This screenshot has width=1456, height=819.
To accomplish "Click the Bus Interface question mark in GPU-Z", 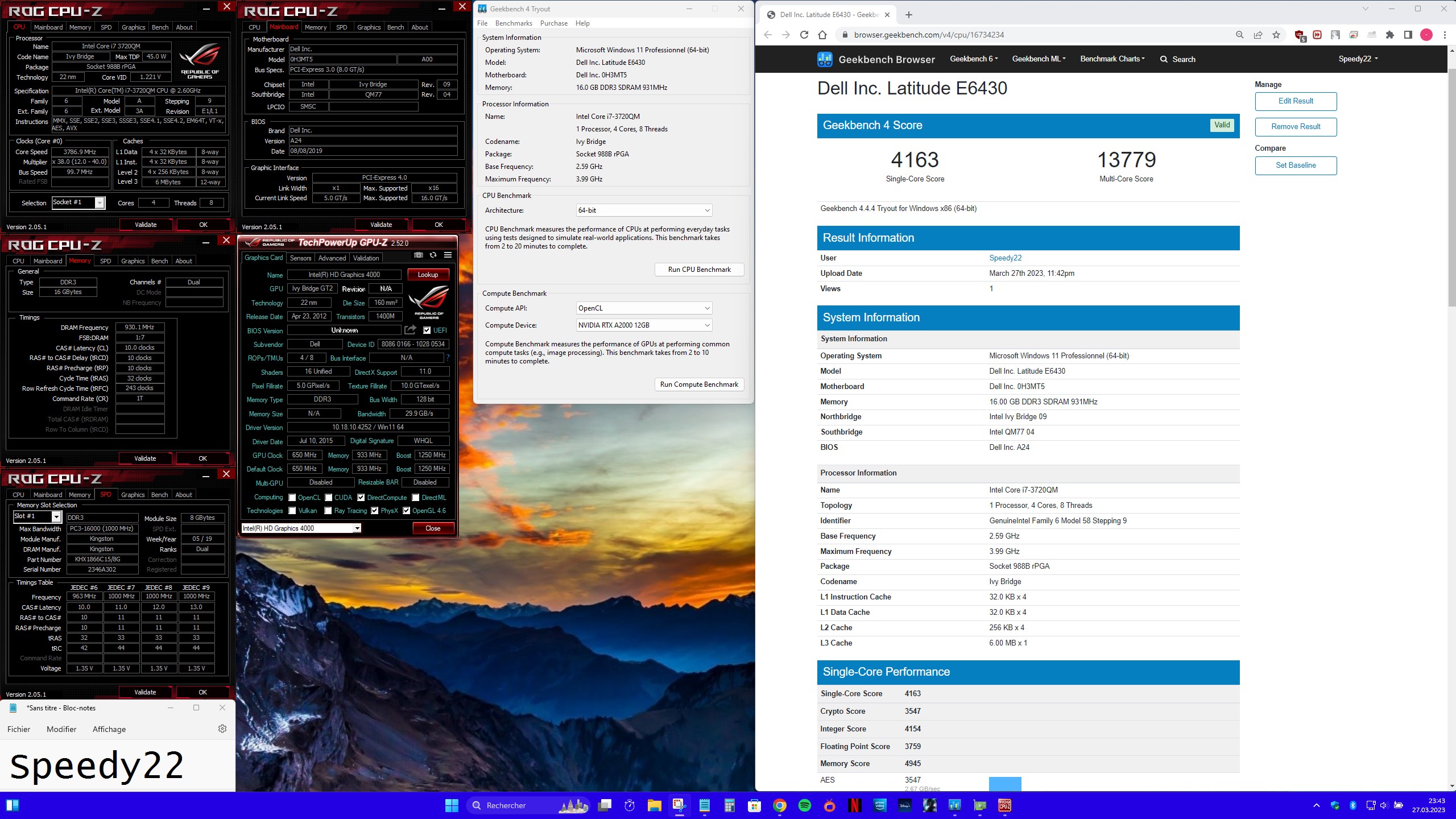I will coord(448,358).
